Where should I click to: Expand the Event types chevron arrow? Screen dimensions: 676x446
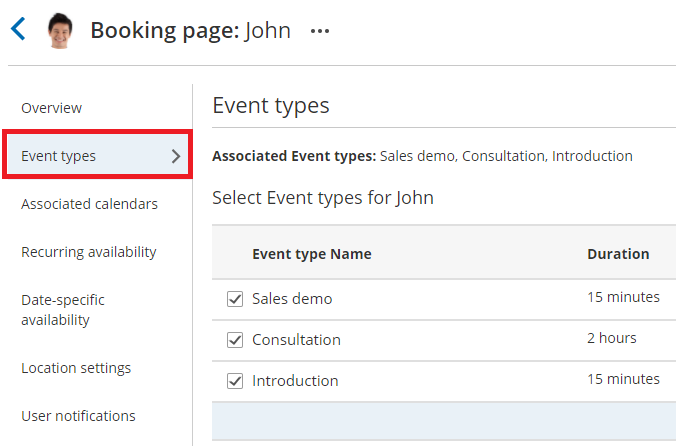[176, 156]
